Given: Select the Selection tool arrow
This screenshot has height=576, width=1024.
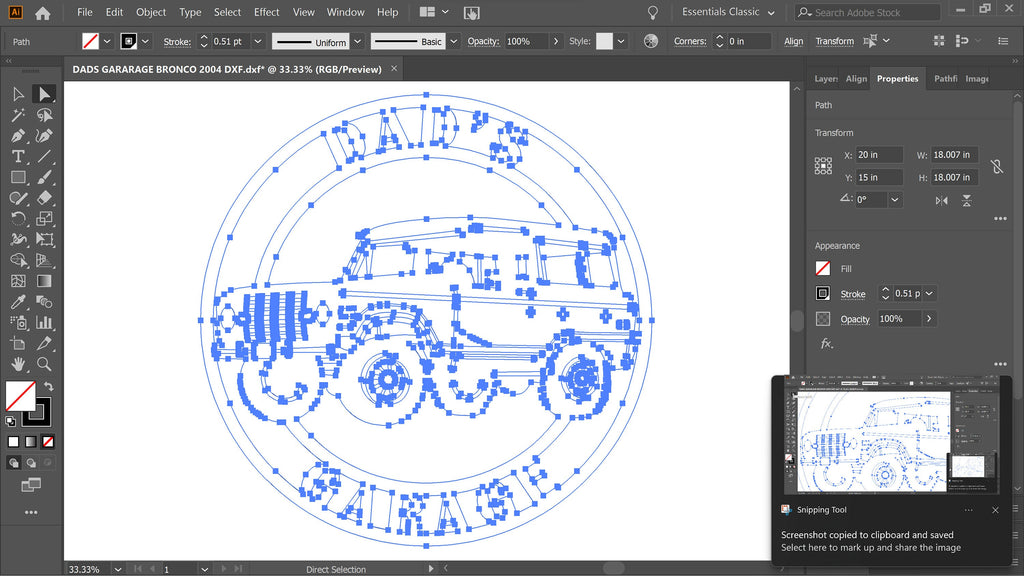Looking at the screenshot, I should (18, 94).
